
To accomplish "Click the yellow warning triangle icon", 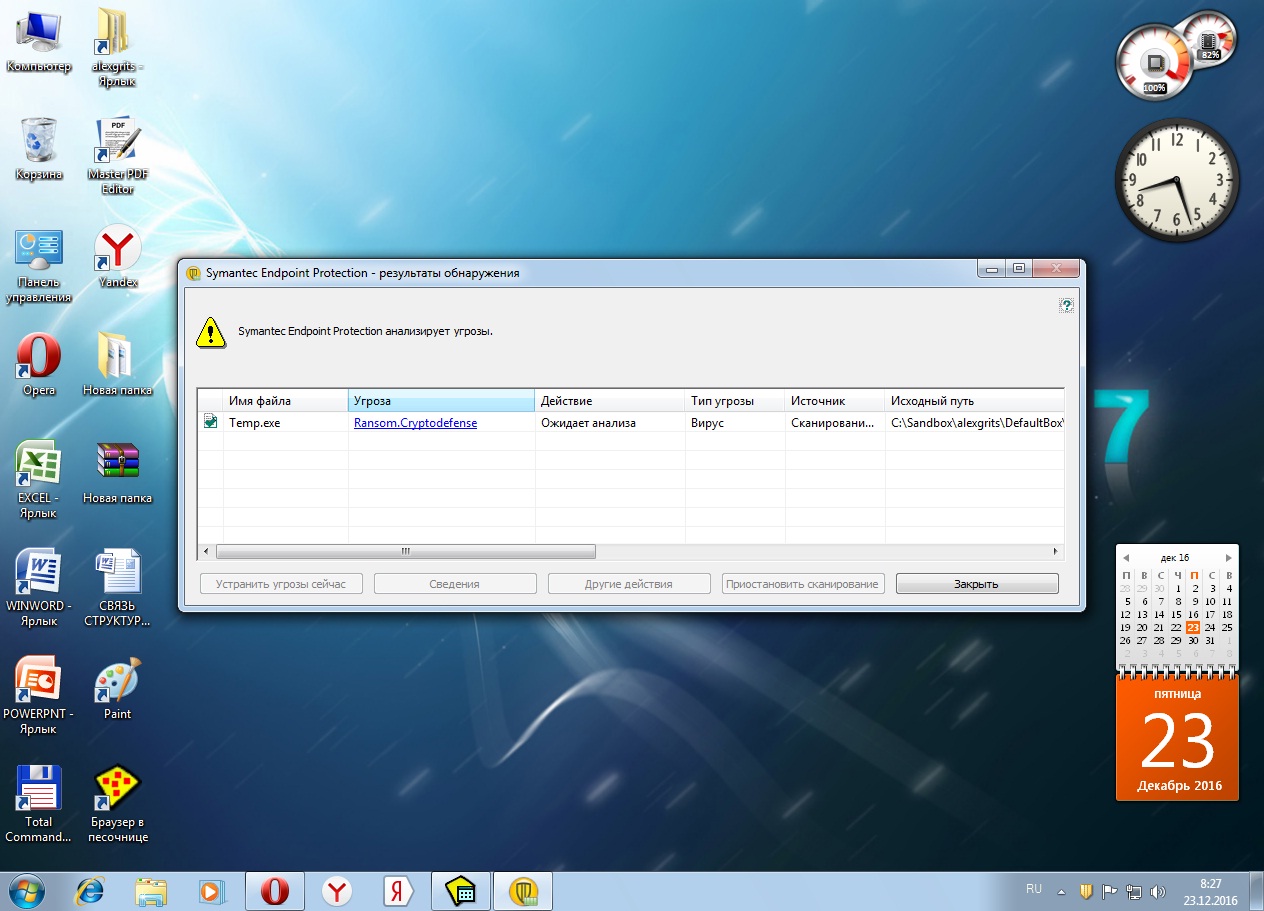I will [x=210, y=332].
